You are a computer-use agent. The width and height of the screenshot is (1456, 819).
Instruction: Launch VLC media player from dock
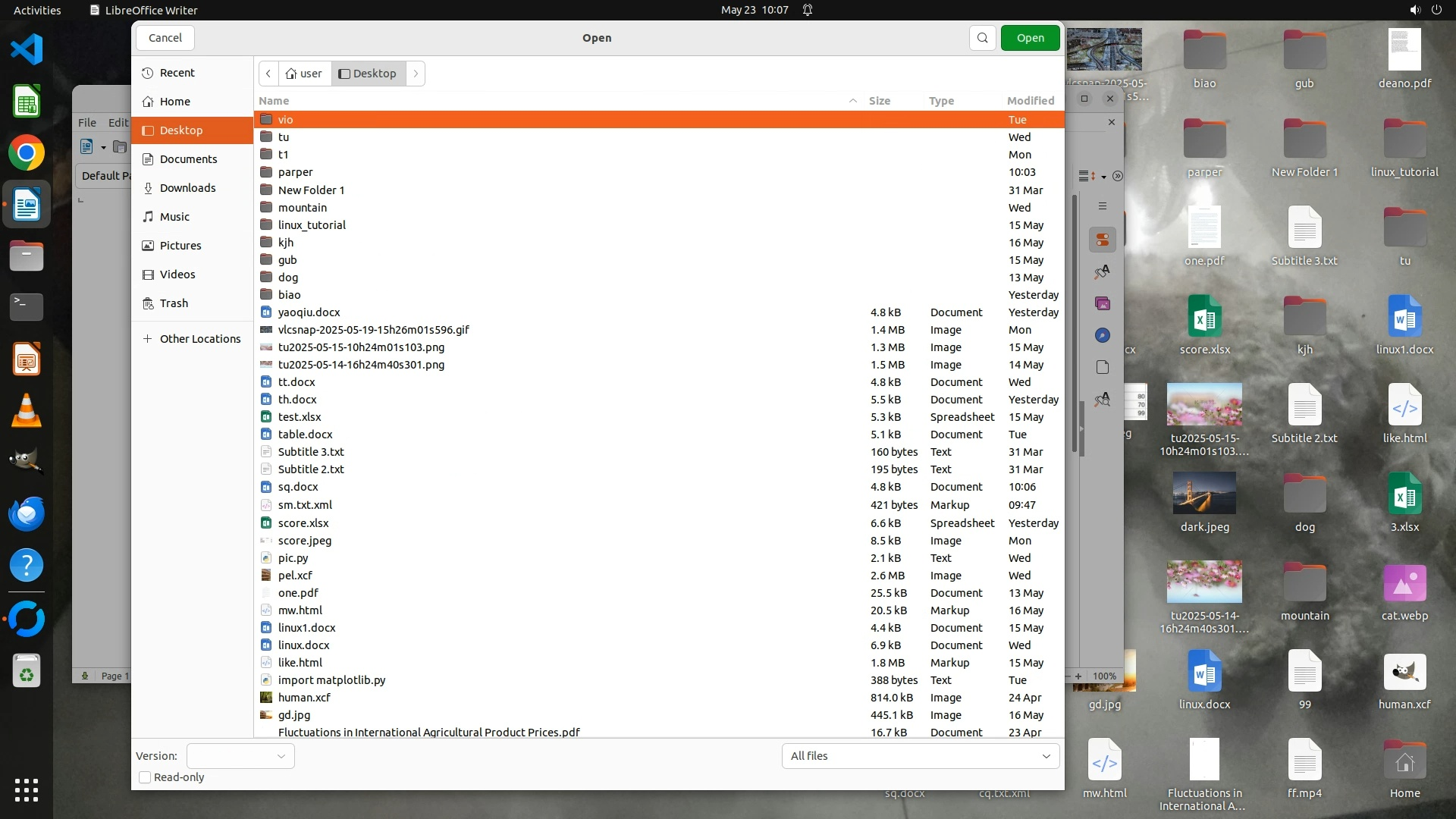27,411
